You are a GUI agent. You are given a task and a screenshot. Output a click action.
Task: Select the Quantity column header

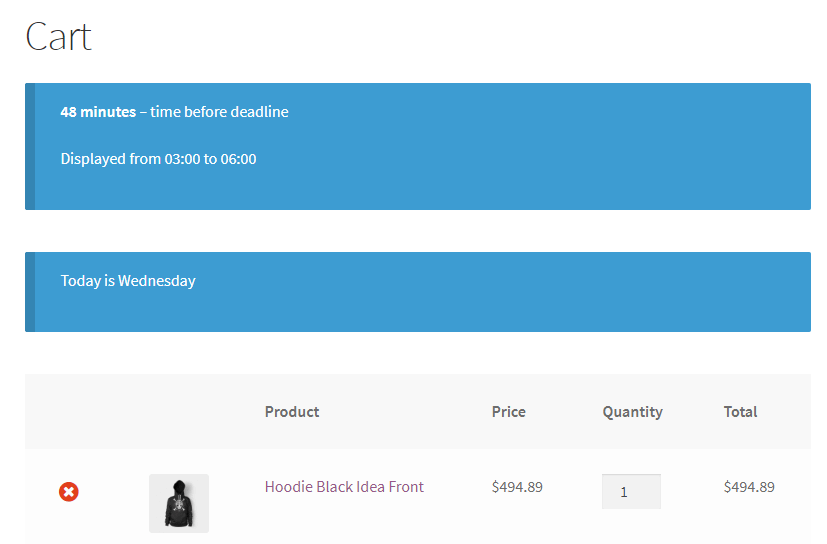(632, 412)
